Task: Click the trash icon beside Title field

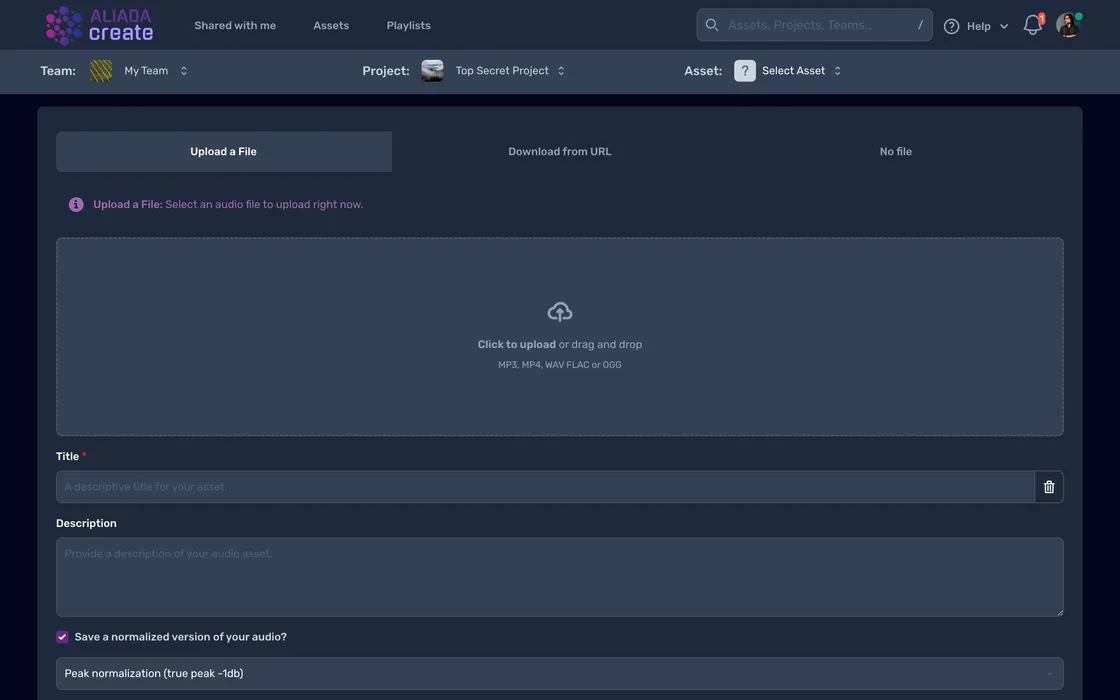Action: (1049, 487)
